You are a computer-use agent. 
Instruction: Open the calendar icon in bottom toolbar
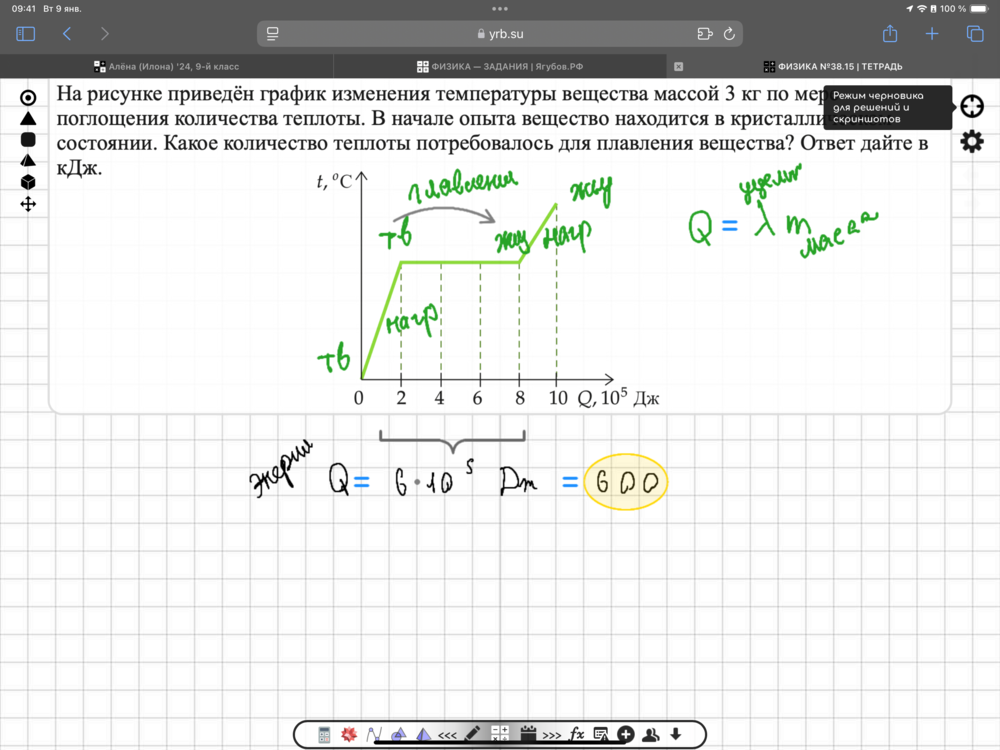pos(529,735)
